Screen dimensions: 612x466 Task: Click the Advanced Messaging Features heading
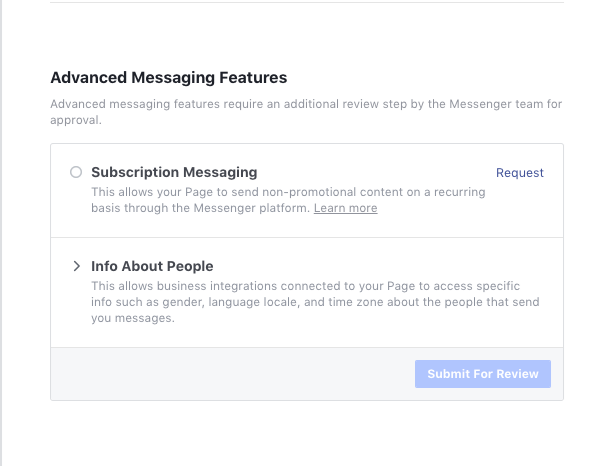169,78
